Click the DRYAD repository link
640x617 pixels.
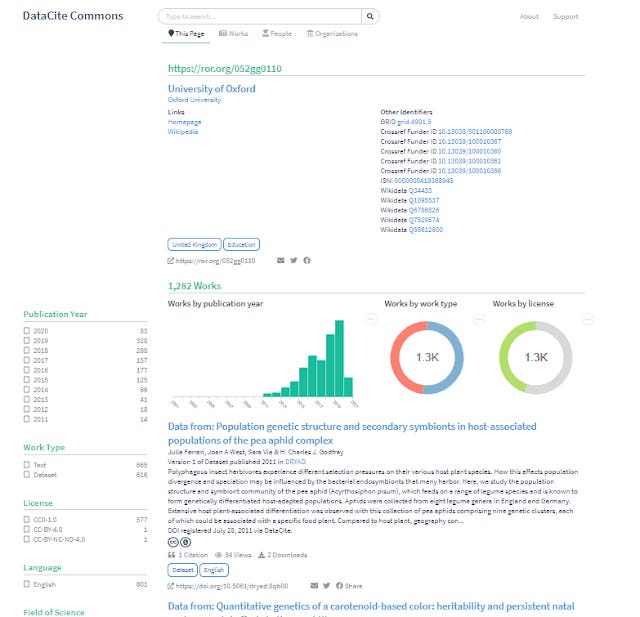click(x=295, y=462)
